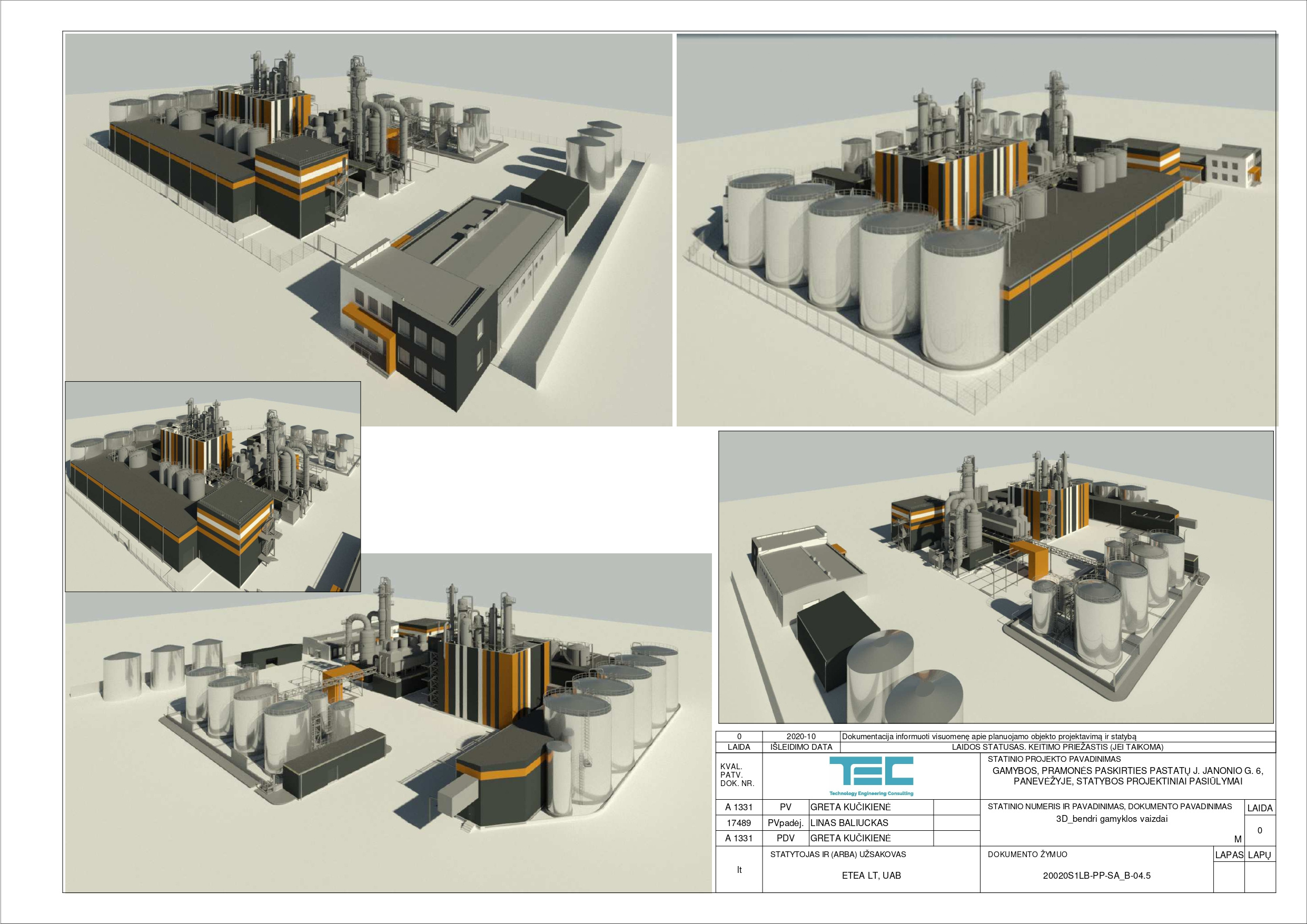Click the certificate number 17489 cell
The image size is (1307, 924).
tap(738, 823)
